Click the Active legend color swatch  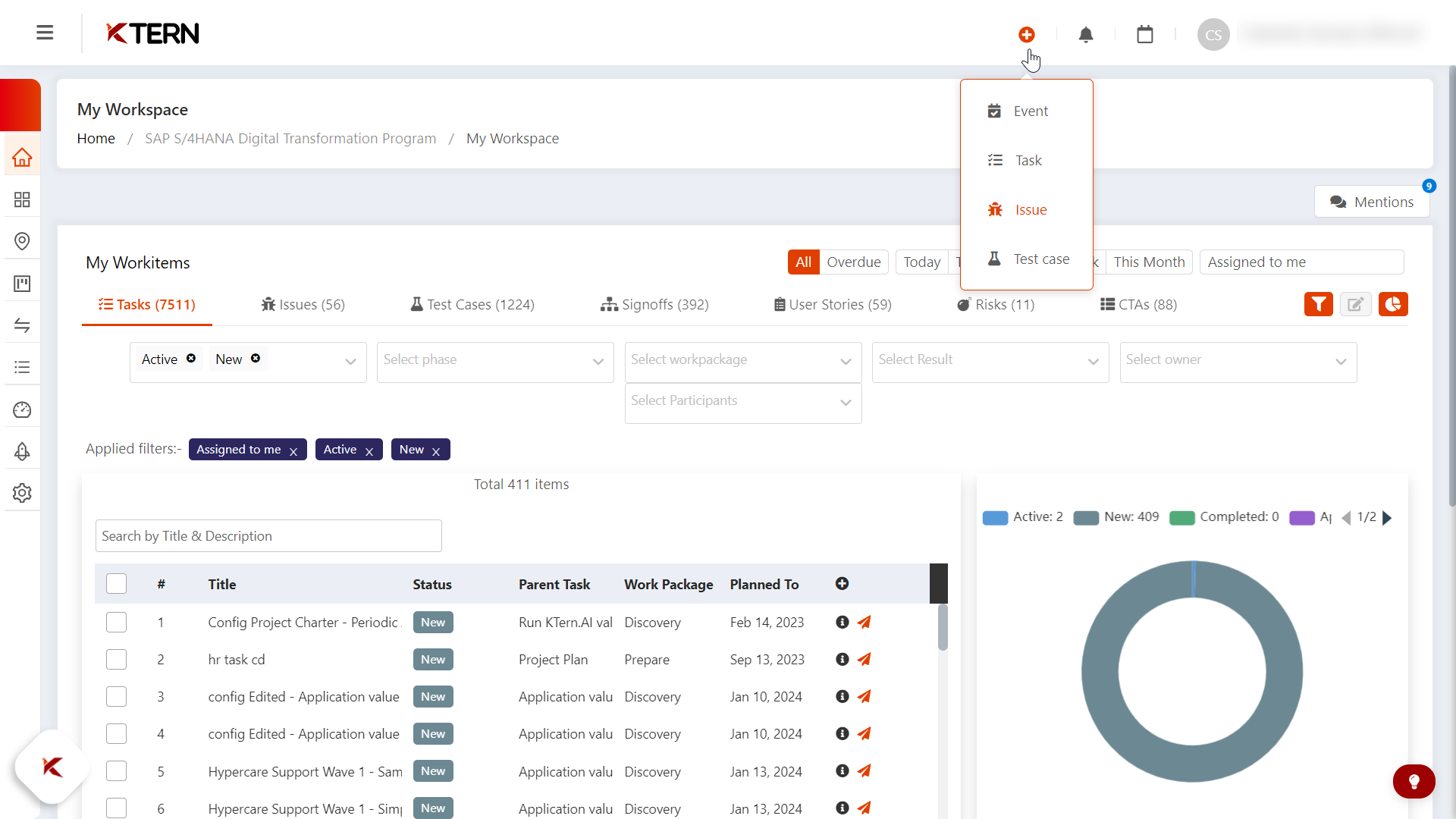click(x=995, y=518)
